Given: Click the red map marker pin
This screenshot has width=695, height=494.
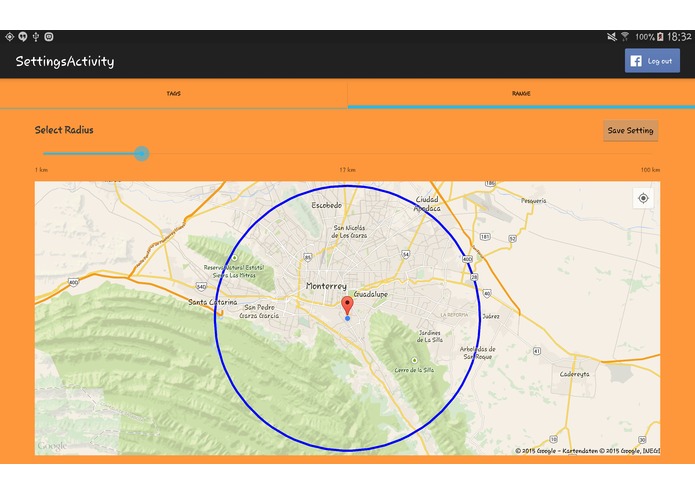Looking at the screenshot, I should (x=347, y=306).
